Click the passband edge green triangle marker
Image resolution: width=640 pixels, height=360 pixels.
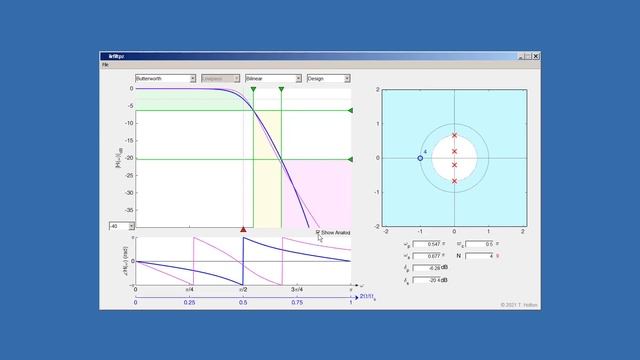(253, 89)
